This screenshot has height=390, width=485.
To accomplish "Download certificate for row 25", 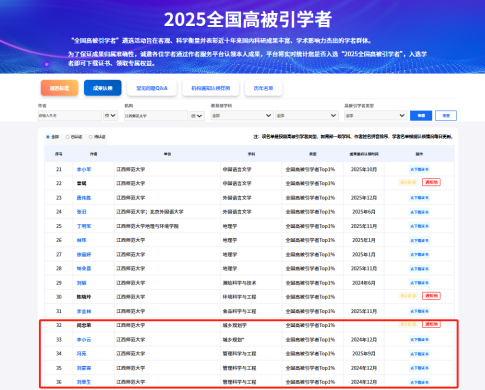I will (419, 226).
